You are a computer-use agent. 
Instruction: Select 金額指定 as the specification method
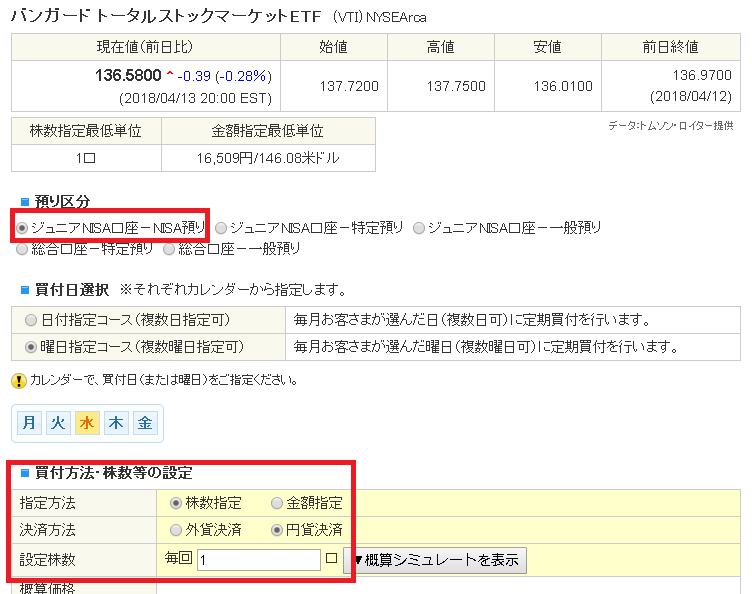click(277, 503)
